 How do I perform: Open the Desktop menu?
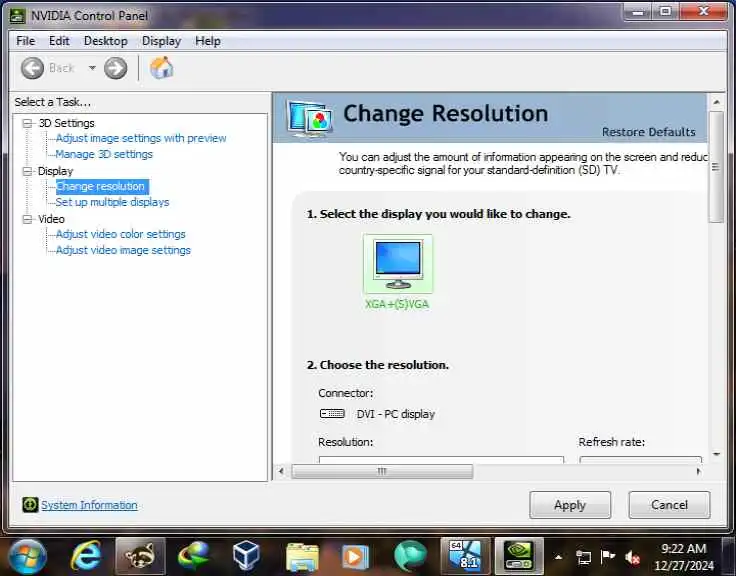point(106,41)
